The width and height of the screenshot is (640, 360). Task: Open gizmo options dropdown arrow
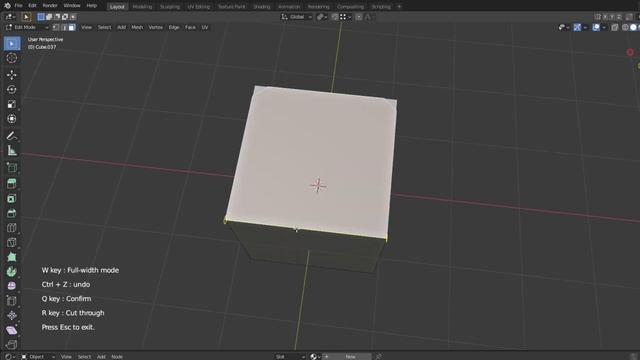point(585,27)
